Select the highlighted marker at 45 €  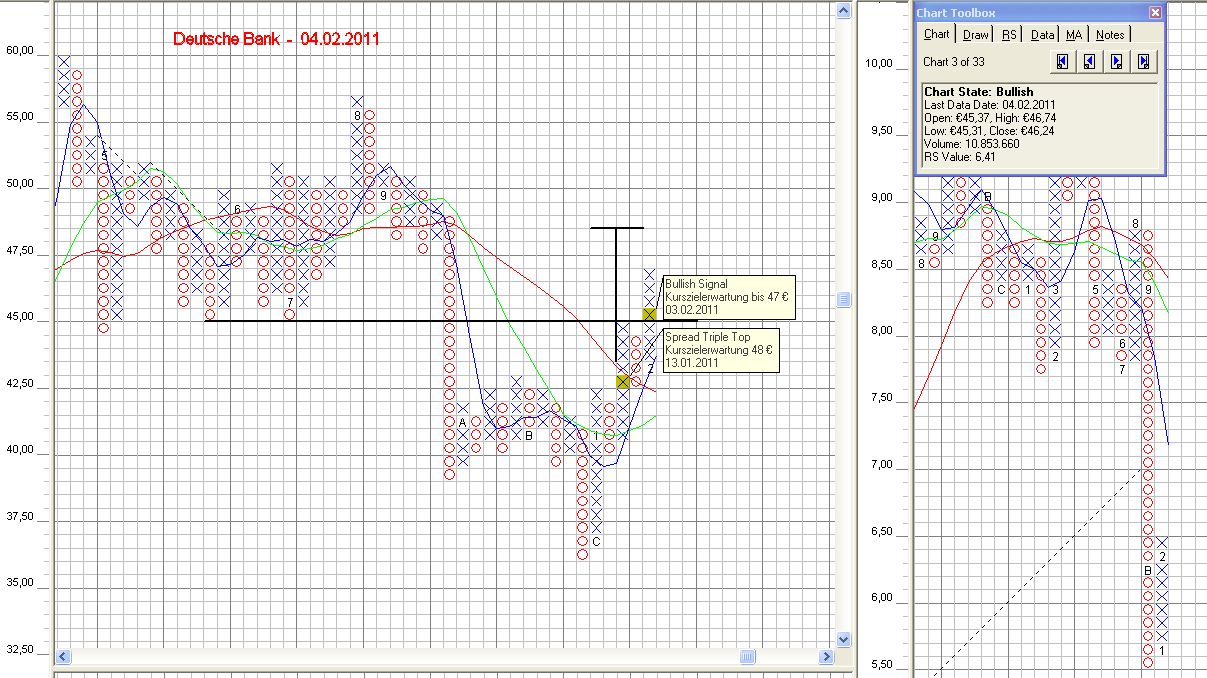(x=649, y=314)
